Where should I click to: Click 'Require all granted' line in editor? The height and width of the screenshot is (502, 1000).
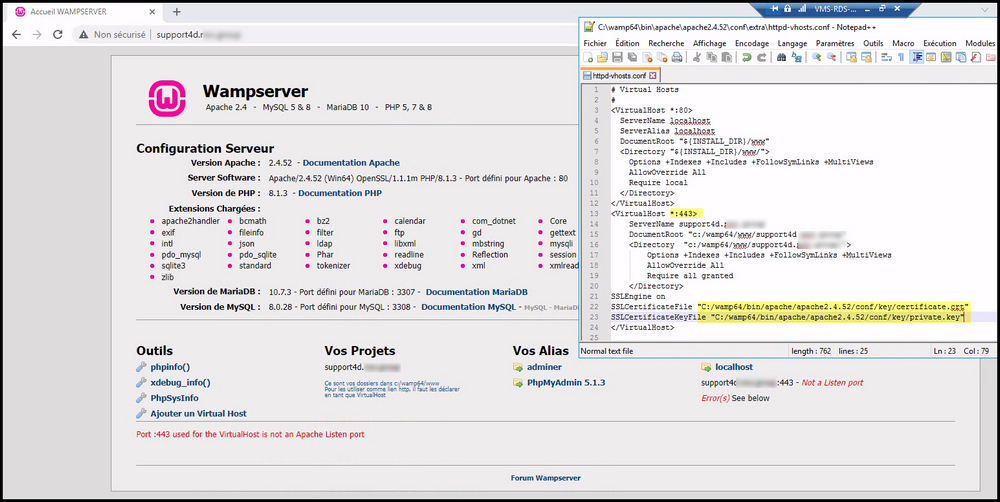[690, 276]
